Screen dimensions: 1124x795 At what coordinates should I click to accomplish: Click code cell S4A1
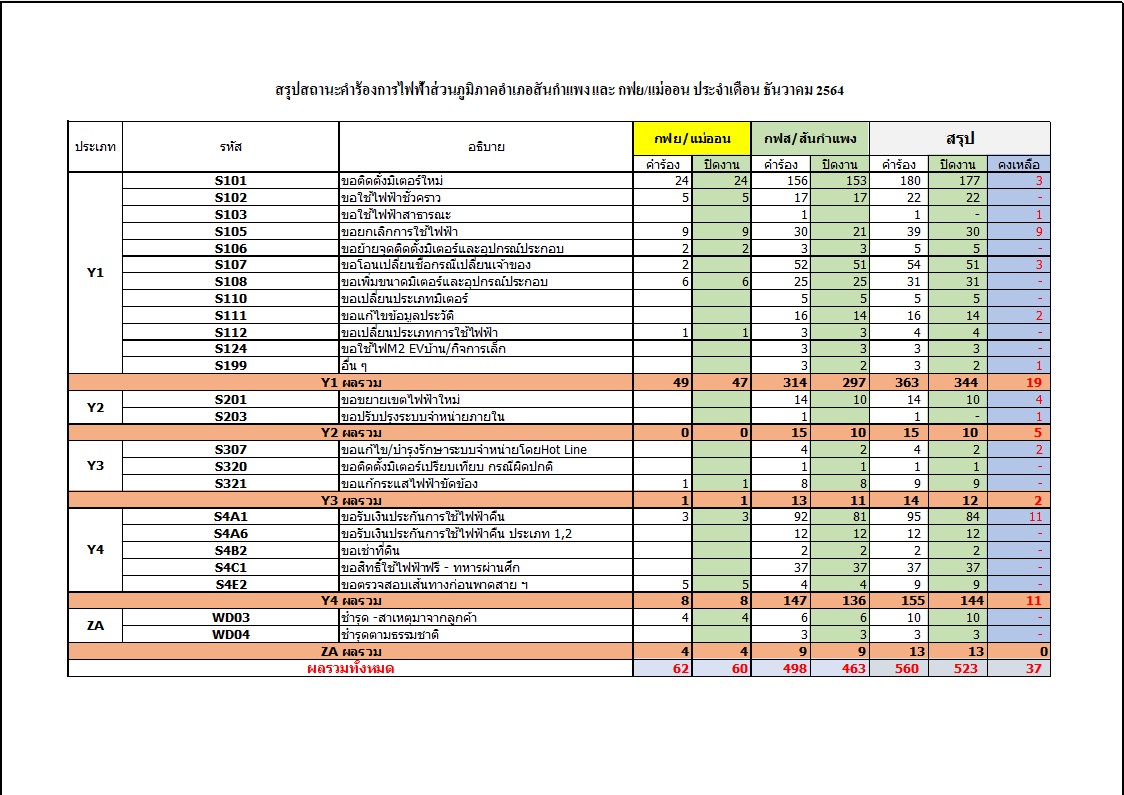(231, 517)
